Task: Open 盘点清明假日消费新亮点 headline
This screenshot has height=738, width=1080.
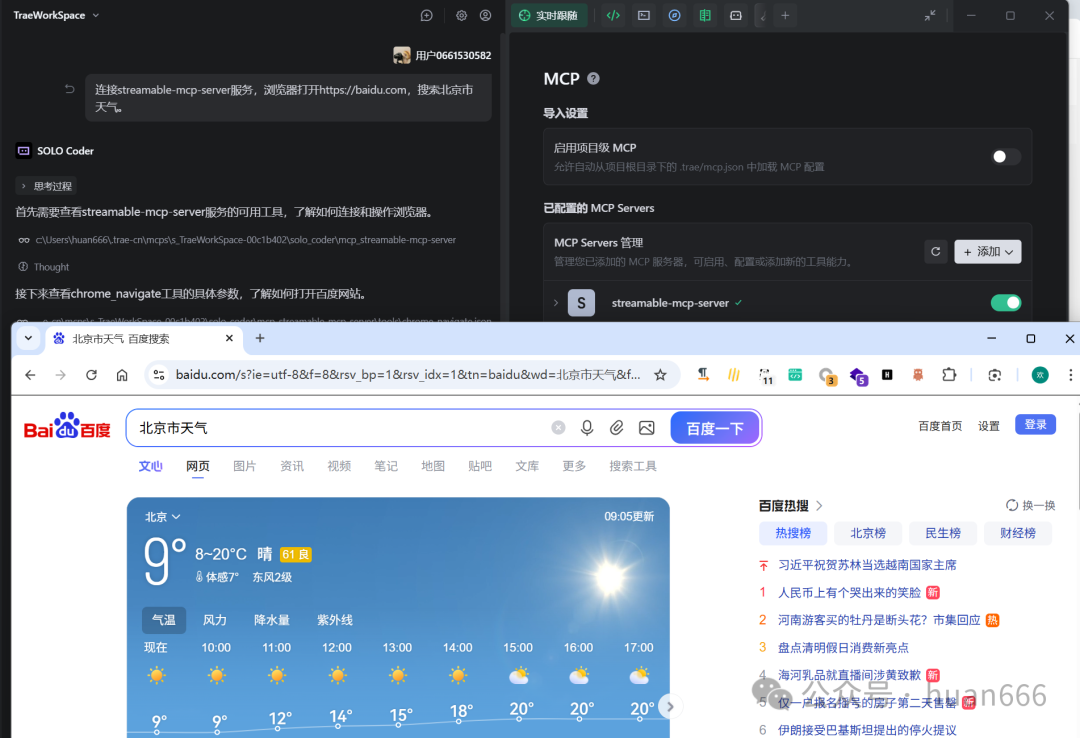Action: coord(843,648)
